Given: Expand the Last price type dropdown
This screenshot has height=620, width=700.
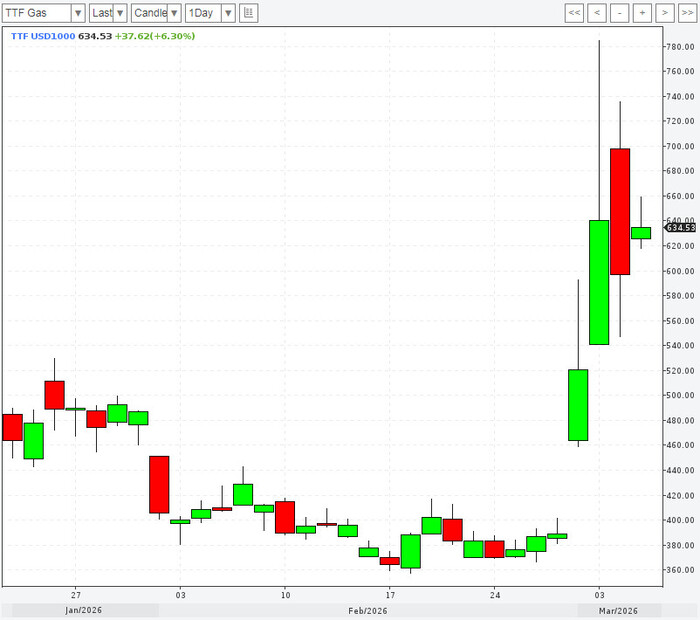Looking at the screenshot, I should pos(108,13).
